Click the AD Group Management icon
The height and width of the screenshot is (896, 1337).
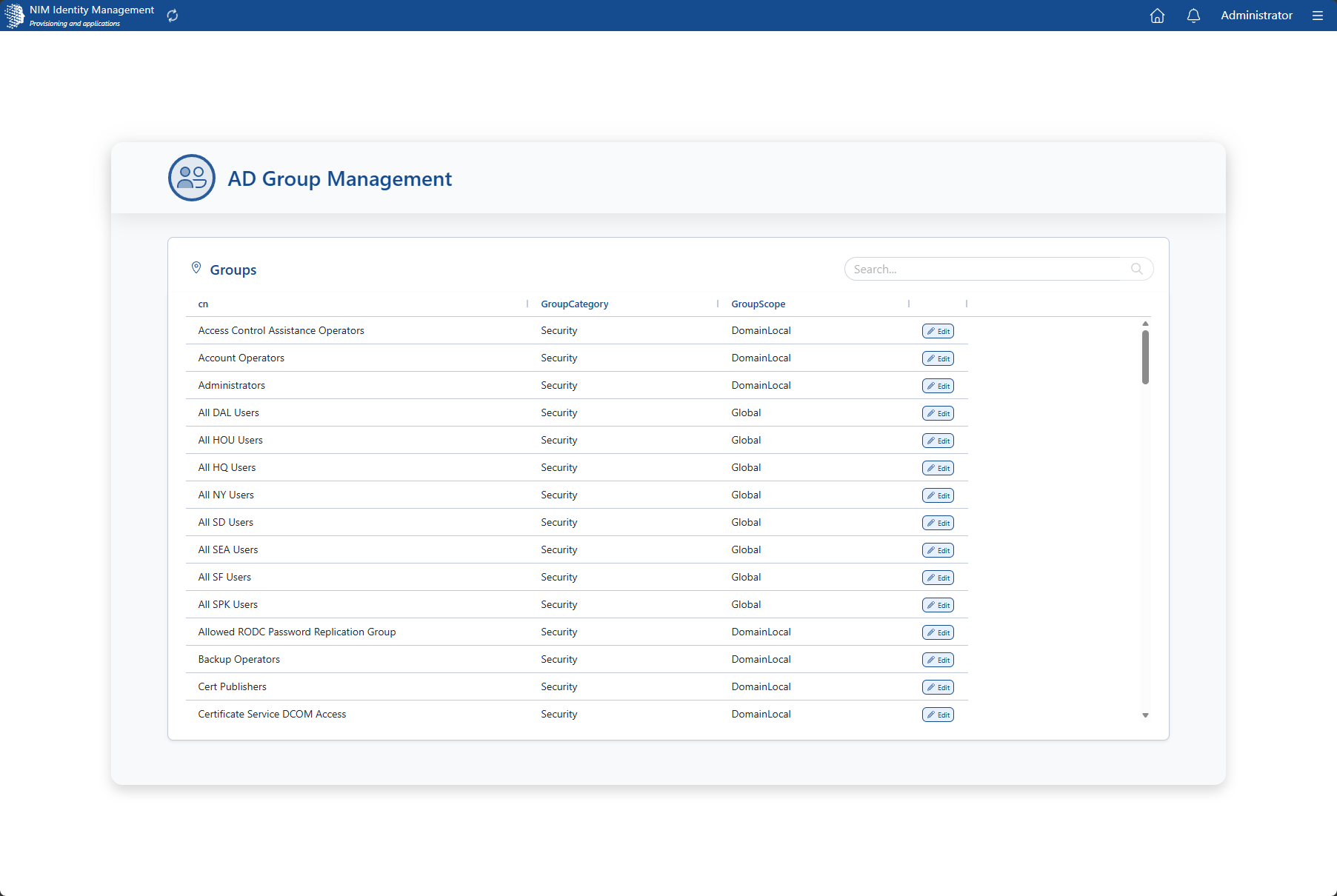[192, 178]
